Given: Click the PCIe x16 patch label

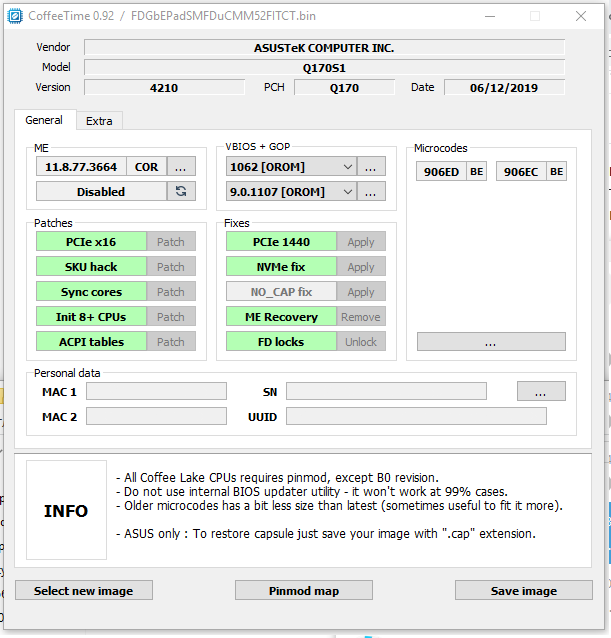Looking at the screenshot, I should [x=91, y=242].
